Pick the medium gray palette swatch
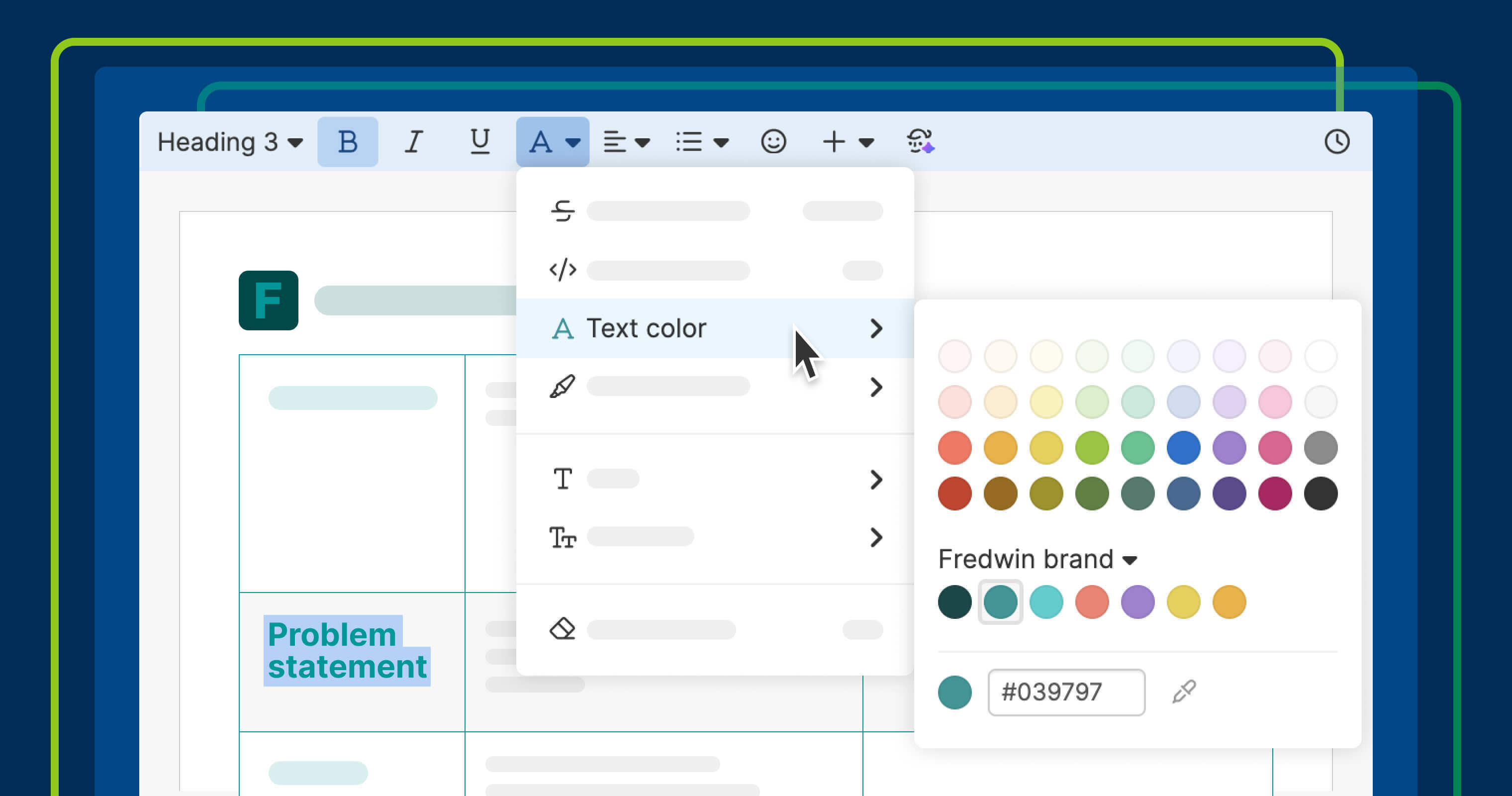 [1321, 447]
